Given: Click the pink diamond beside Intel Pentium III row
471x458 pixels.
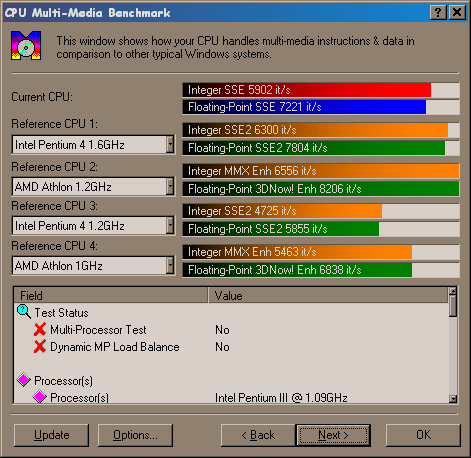Looking at the screenshot, I should (x=39, y=396).
